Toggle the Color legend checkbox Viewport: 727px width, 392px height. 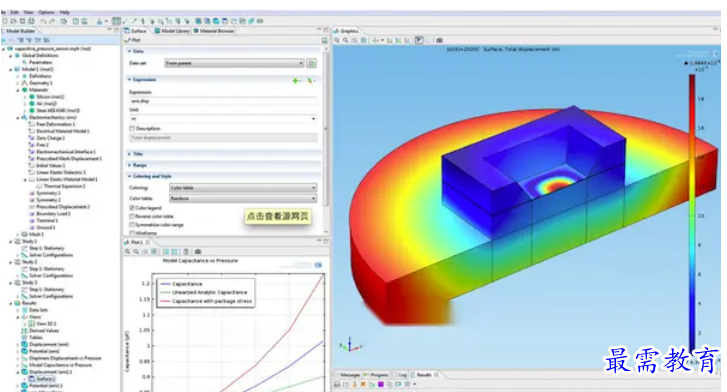[132, 208]
